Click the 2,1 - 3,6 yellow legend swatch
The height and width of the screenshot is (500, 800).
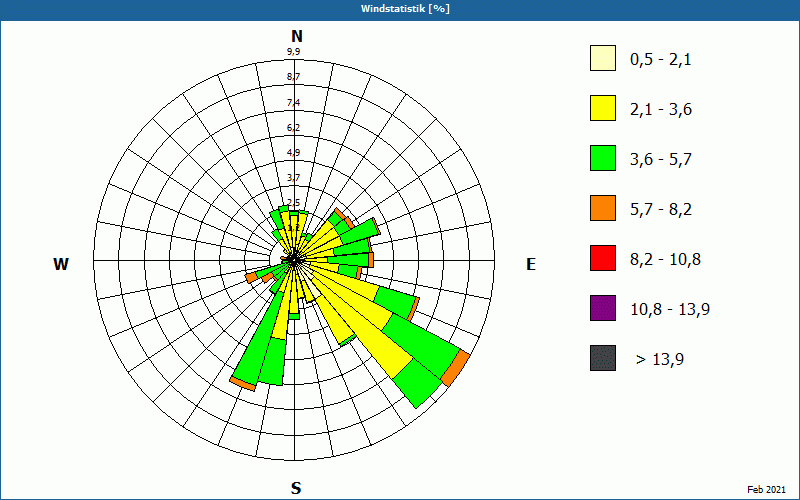tap(603, 108)
